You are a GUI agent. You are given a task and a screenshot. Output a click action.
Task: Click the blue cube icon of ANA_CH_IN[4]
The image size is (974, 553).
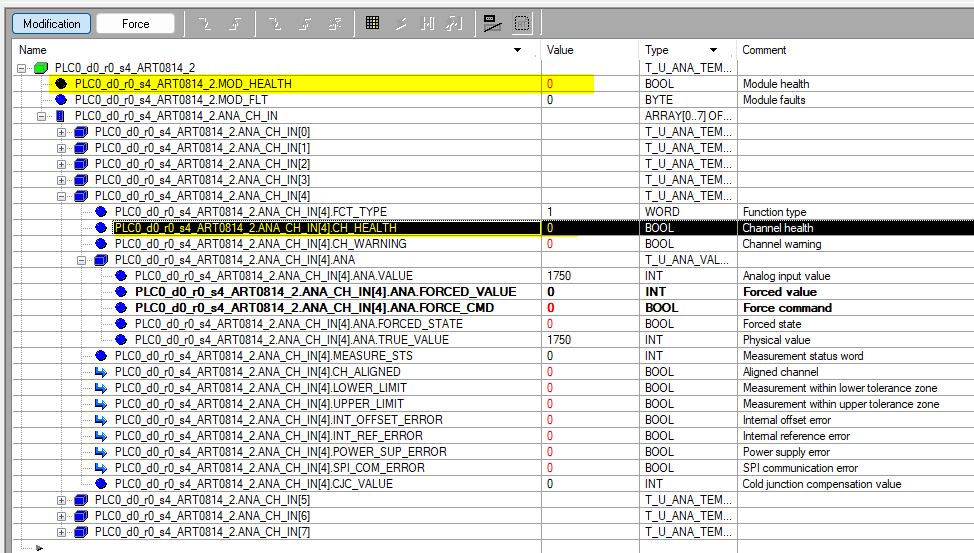pos(81,196)
